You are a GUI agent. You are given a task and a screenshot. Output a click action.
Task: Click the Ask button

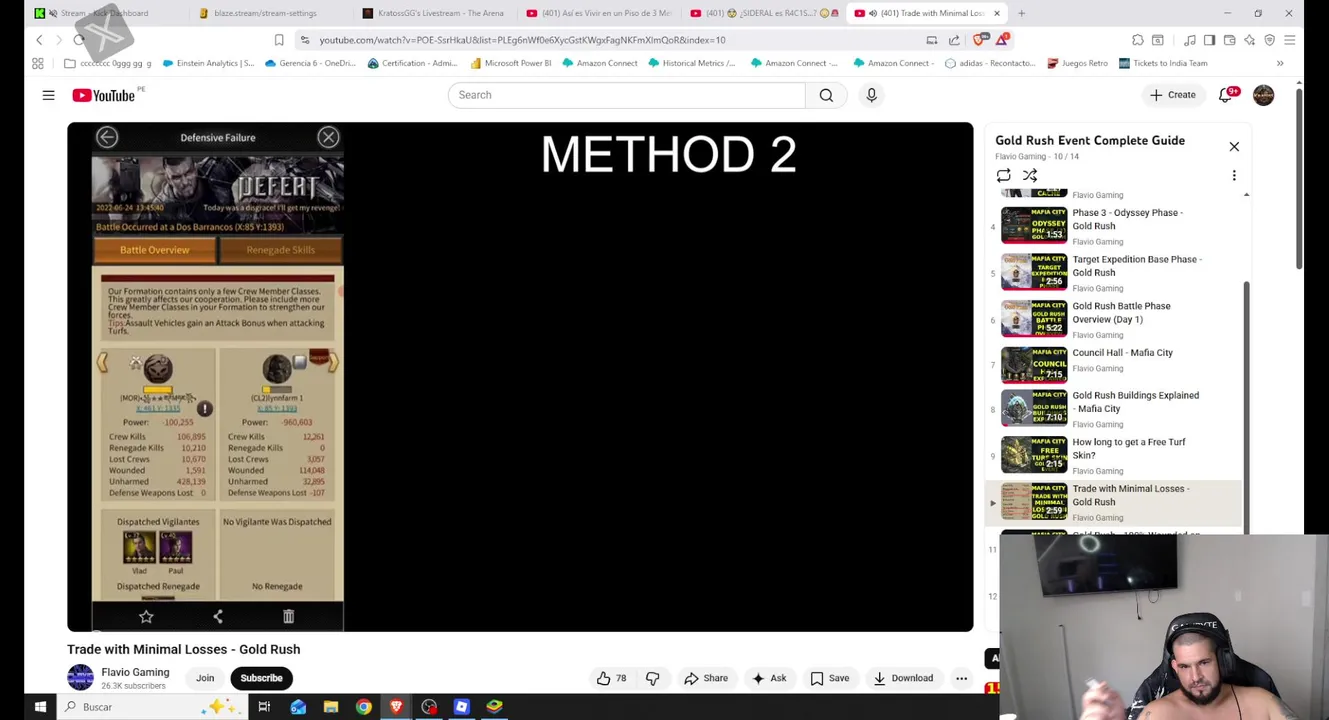(x=768, y=678)
